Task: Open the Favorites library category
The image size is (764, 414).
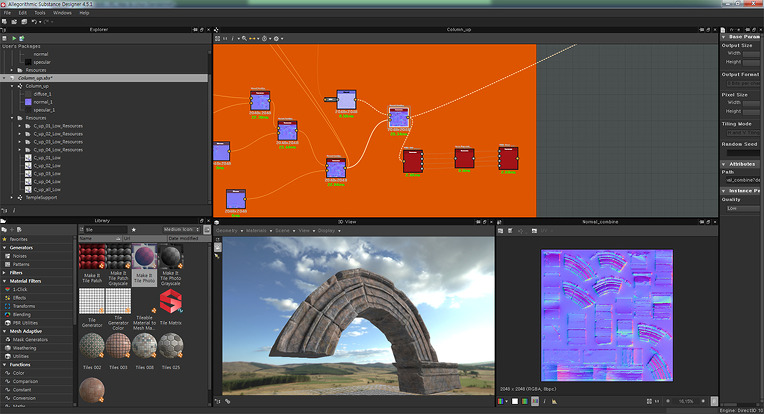Action: (x=19, y=239)
